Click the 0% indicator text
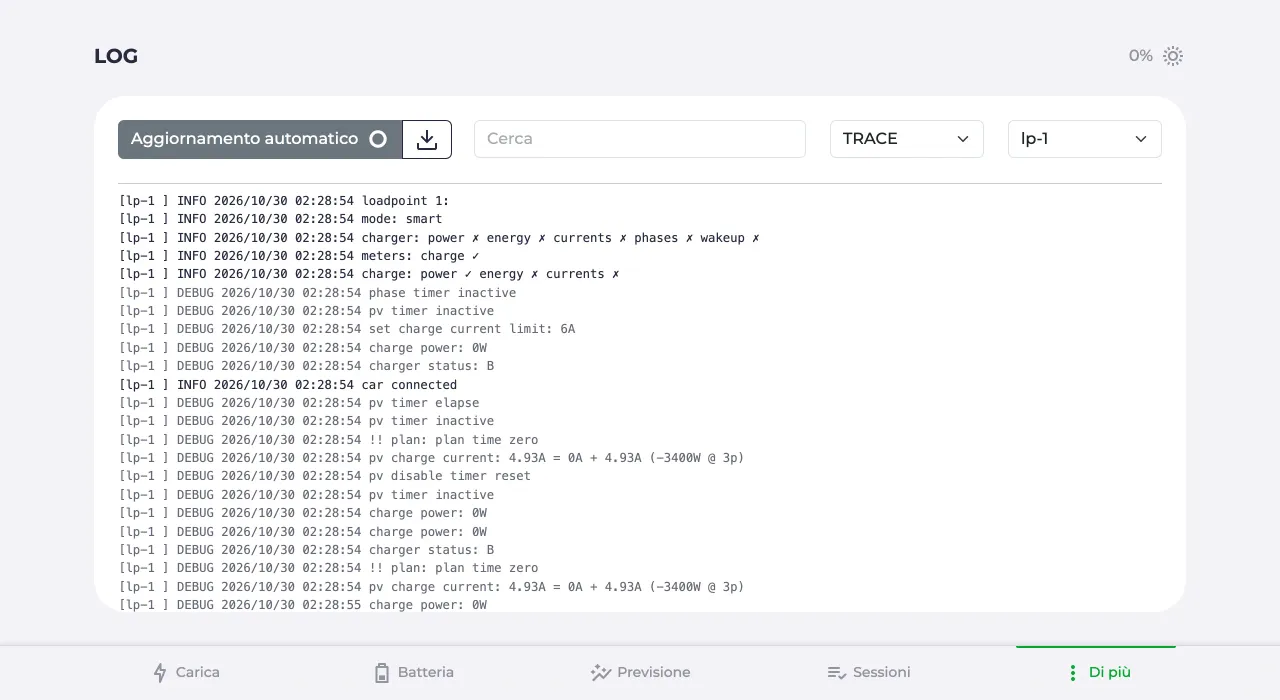Viewport: 1280px width, 700px height. click(x=1141, y=56)
